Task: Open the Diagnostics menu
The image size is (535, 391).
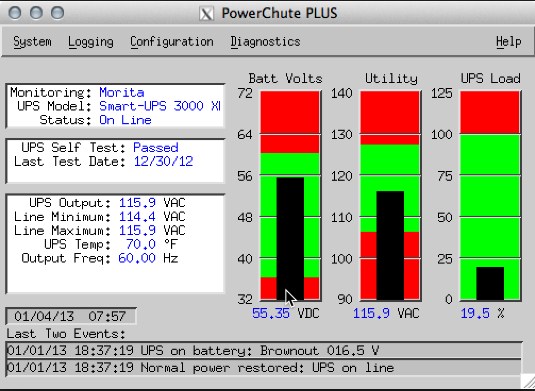Action: 265,42
